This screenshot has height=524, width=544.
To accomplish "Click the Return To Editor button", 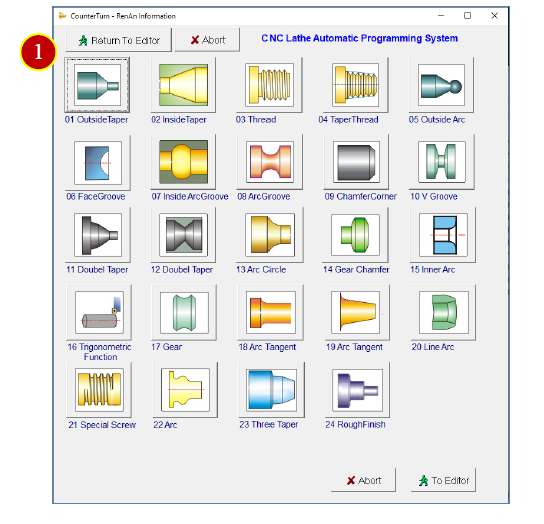I will [119, 40].
